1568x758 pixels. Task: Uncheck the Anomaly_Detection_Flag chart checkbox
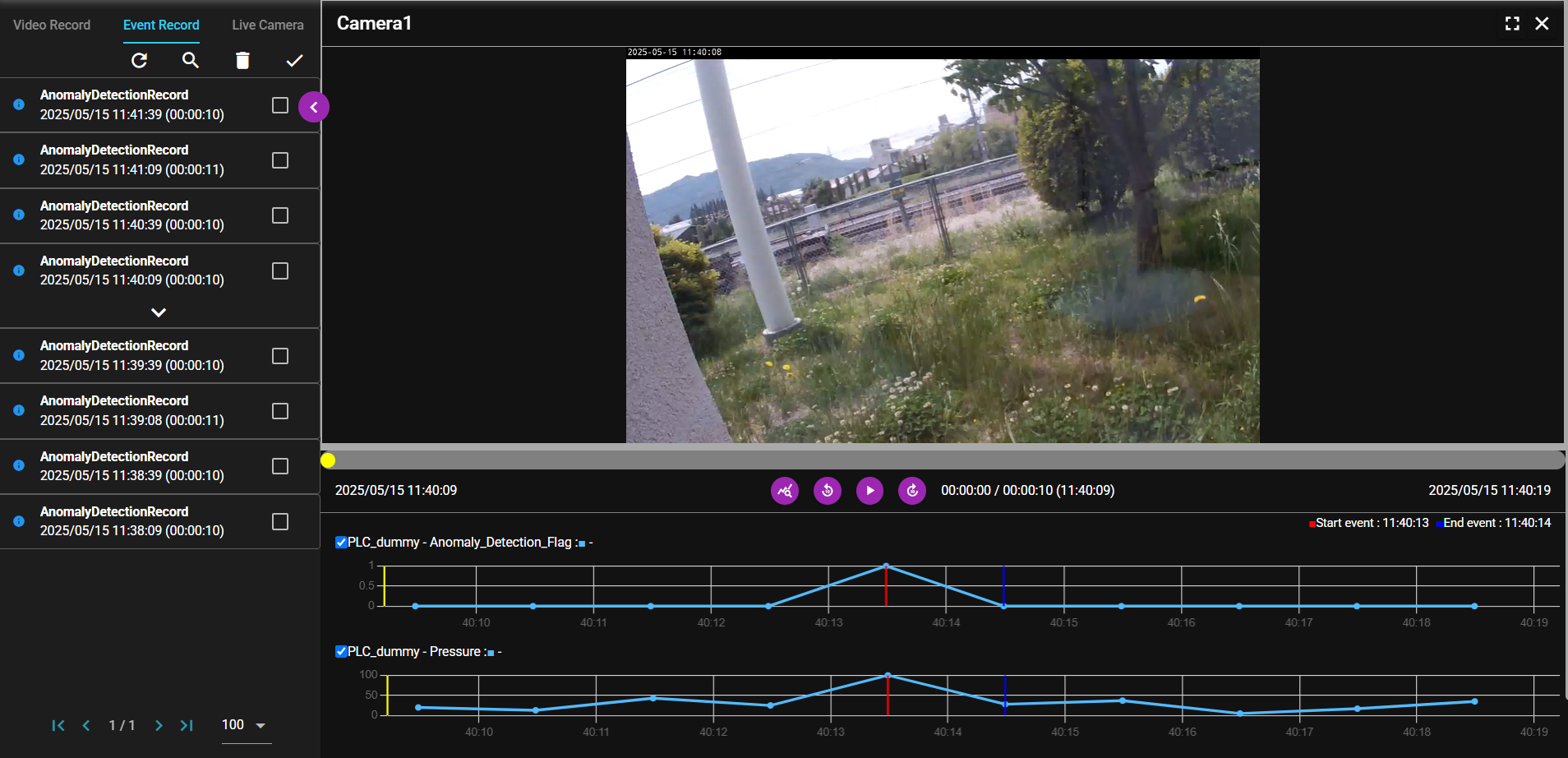[x=341, y=543]
